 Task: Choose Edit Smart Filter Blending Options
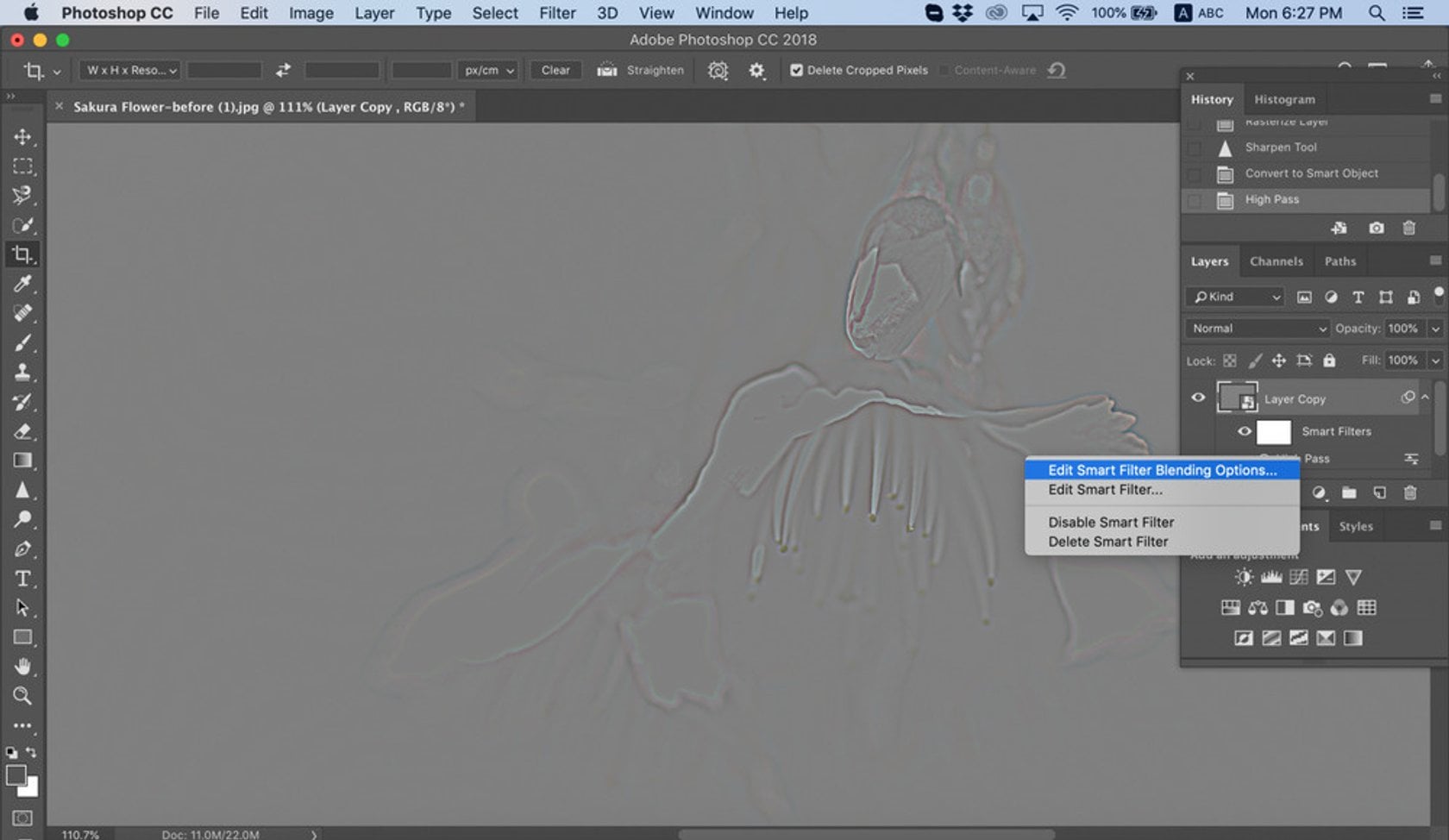[x=1162, y=470]
